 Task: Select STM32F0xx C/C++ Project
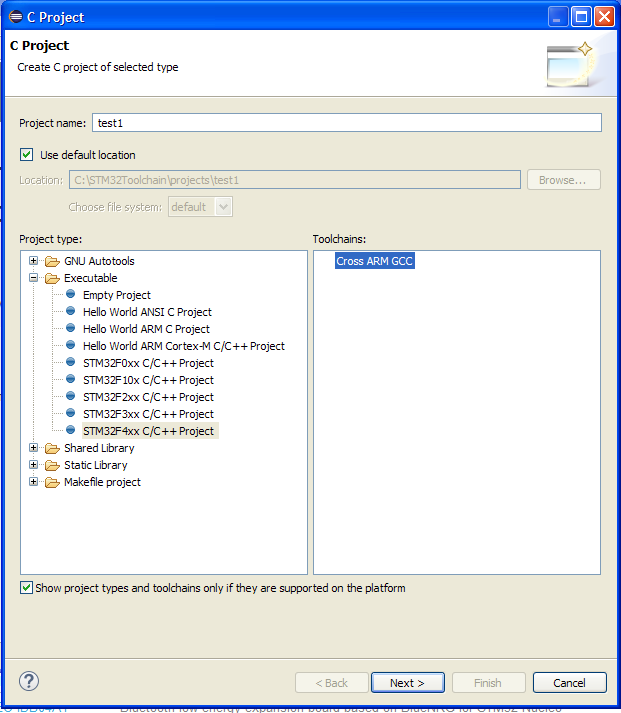click(x=148, y=363)
